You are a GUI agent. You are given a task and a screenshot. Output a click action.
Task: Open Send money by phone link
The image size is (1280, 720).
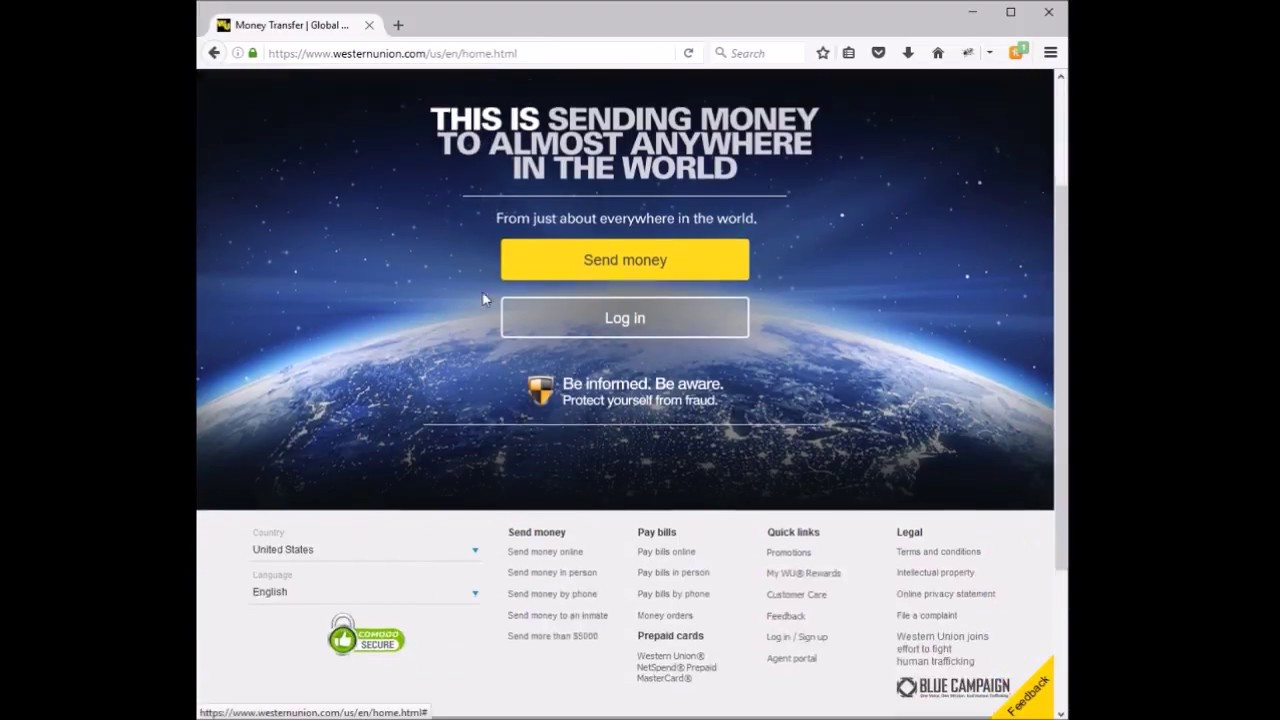click(x=552, y=594)
